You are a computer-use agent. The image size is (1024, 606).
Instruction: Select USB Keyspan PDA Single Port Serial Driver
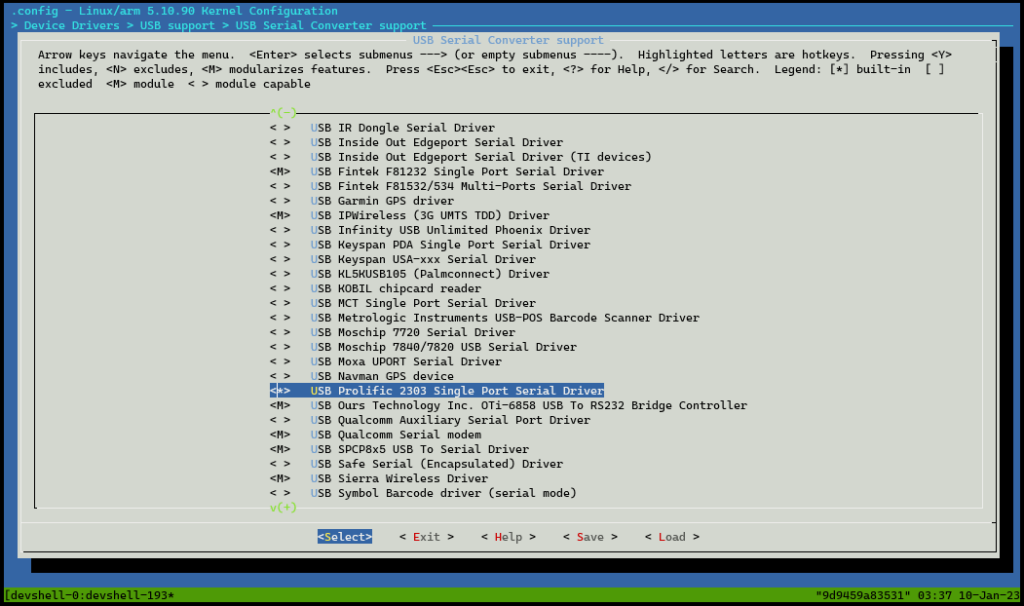[x=430, y=244]
